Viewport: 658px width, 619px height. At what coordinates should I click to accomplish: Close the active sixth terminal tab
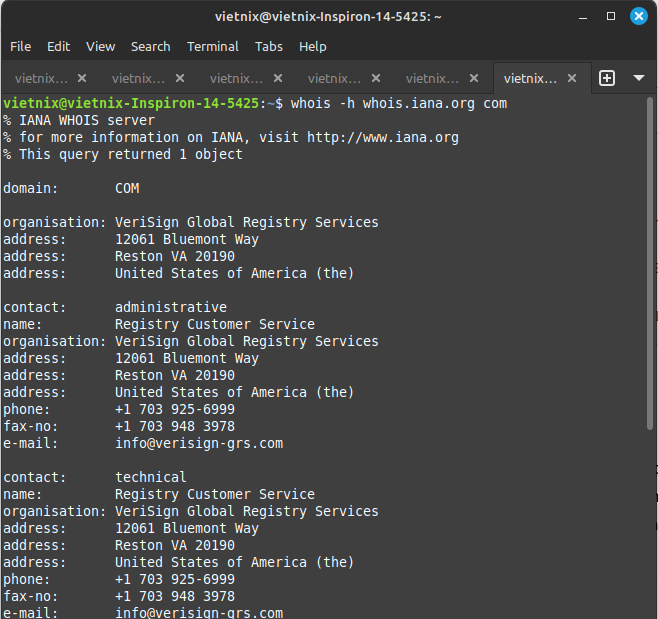(x=572, y=78)
